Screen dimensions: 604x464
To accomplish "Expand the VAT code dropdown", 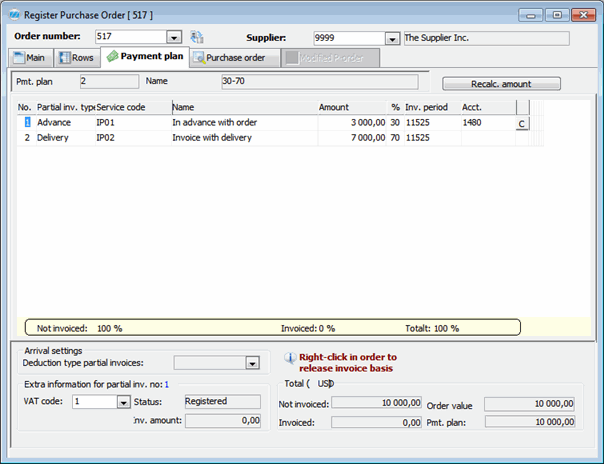I will 123,402.
